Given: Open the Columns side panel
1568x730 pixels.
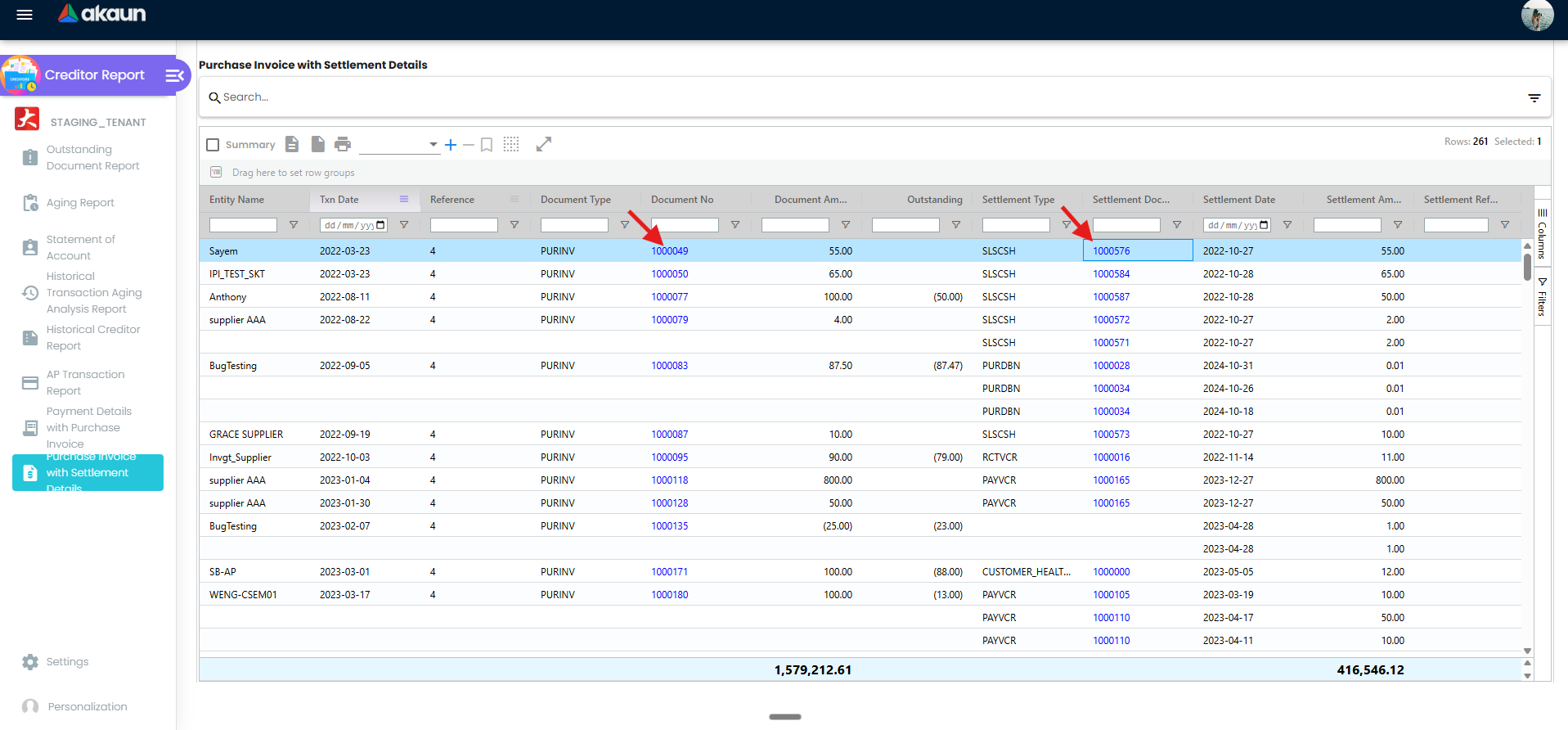Looking at the screenshot, I should (x=1542, y=234).
